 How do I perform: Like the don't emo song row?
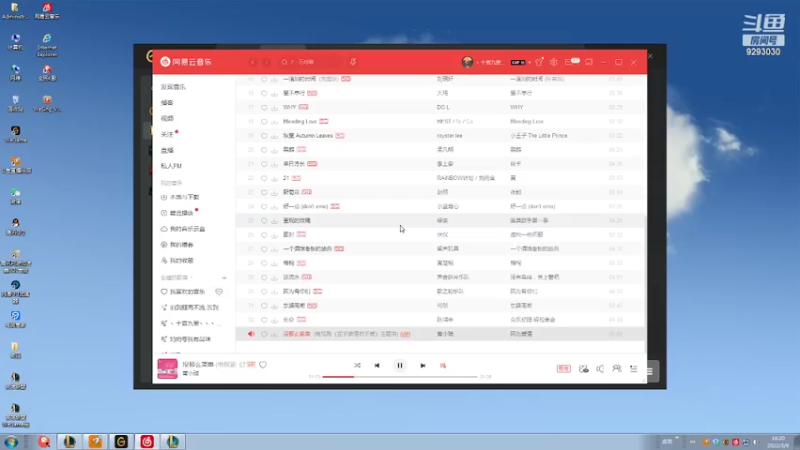coord(264,207)
